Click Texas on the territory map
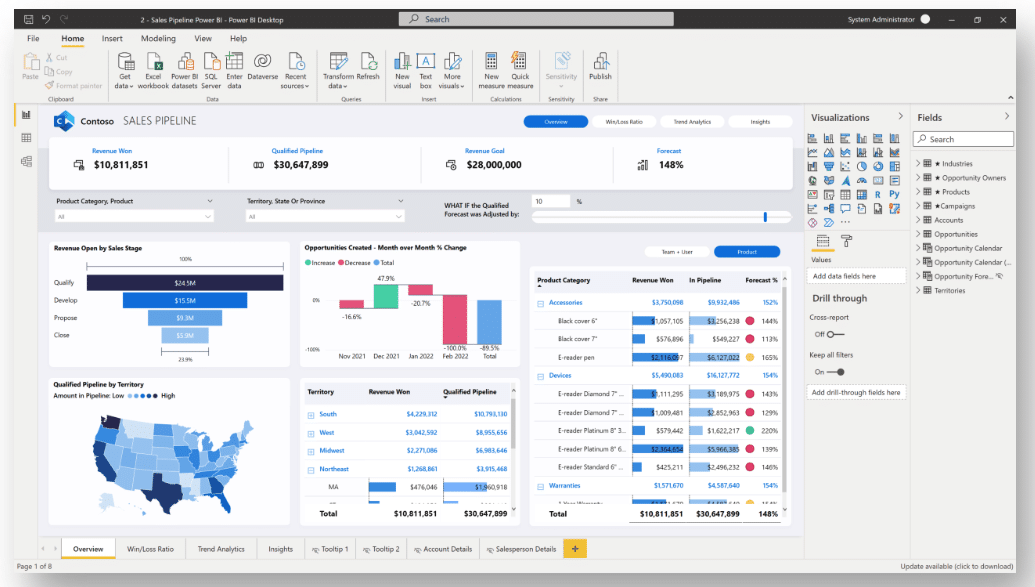Viewport: 1035px width, 587px height. tap(165, 492)
